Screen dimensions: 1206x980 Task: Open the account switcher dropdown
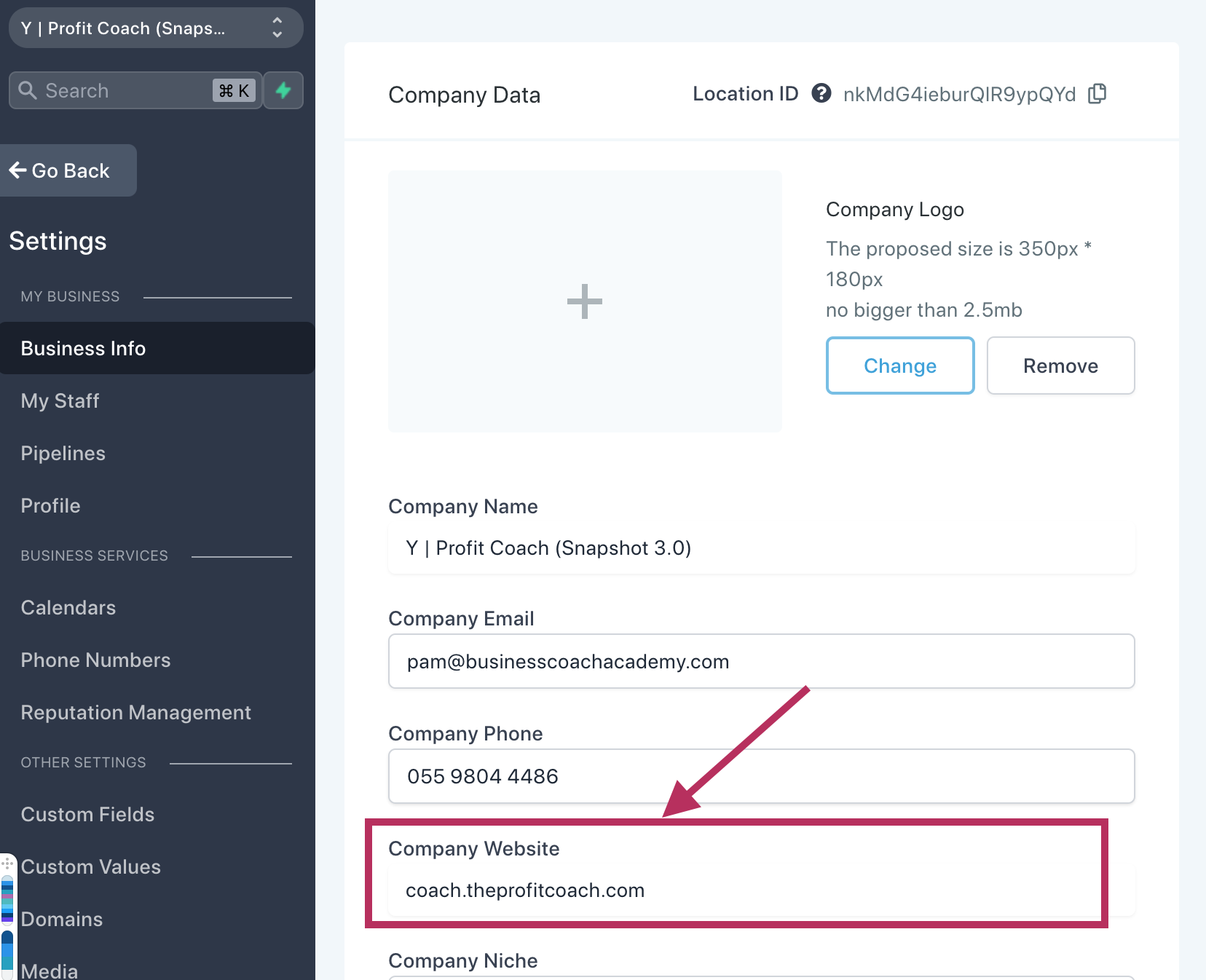coord(156,28)
